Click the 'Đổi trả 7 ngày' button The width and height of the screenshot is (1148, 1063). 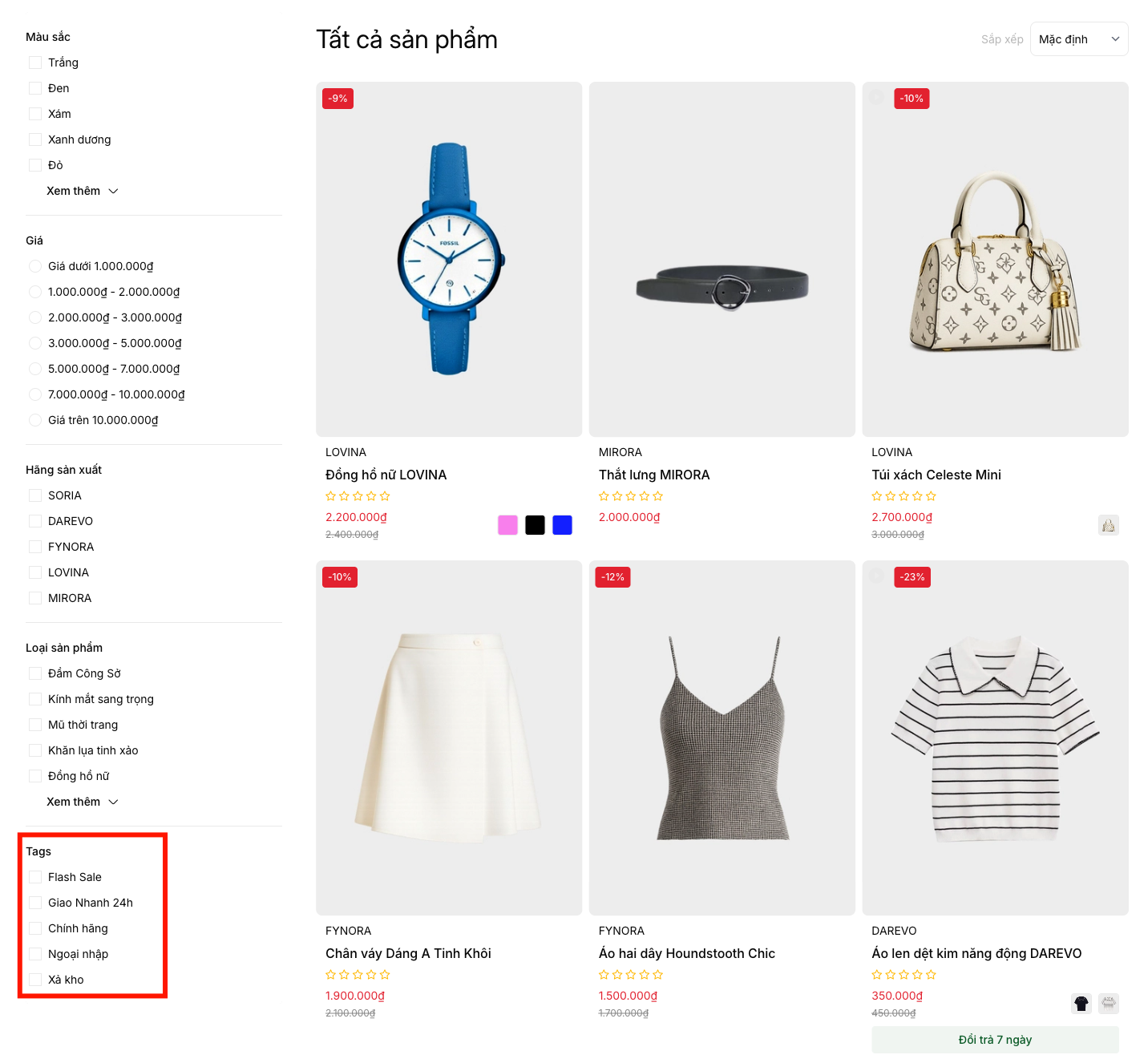click(x=994, y=1040)
